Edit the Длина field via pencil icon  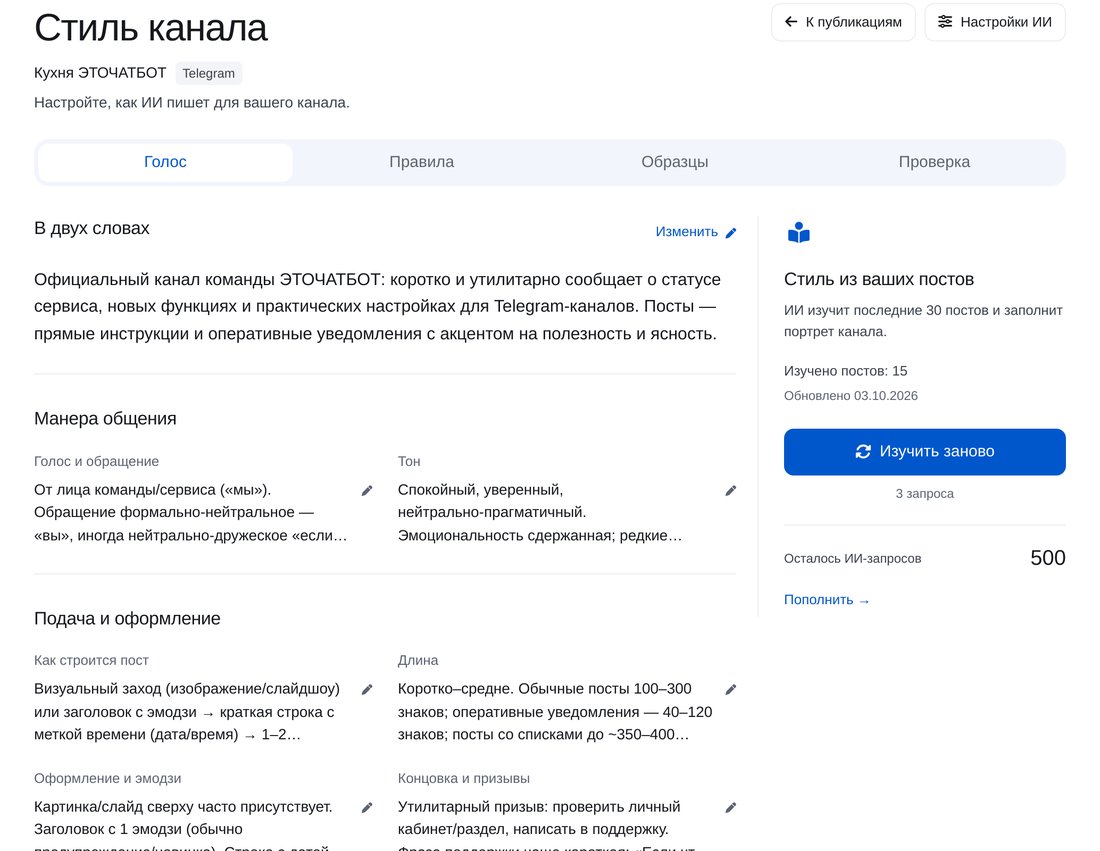tap(730, 690)
